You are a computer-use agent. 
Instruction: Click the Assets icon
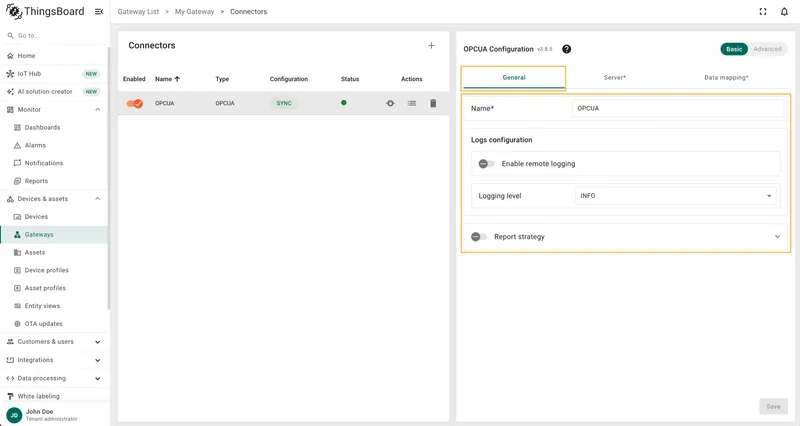coord(17,253)
